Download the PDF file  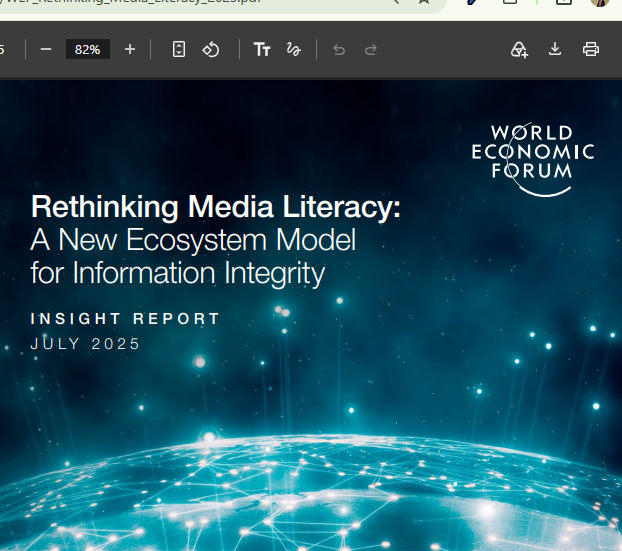click(x=555, y=50)
